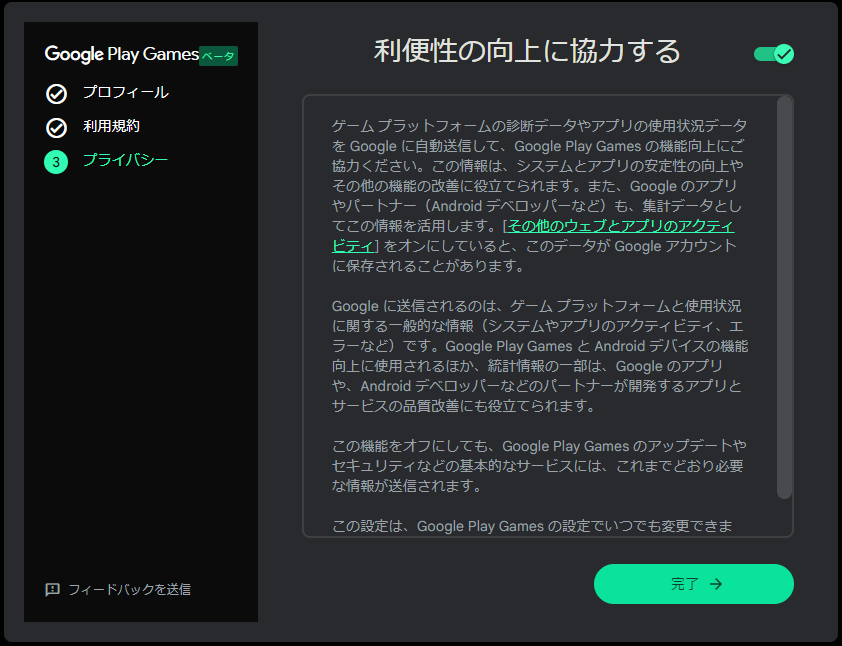Select the numbered circle 3 icon for プライバシー
Image resolution: width=842 pixels, height=646 pixels.
coord(55,161)
